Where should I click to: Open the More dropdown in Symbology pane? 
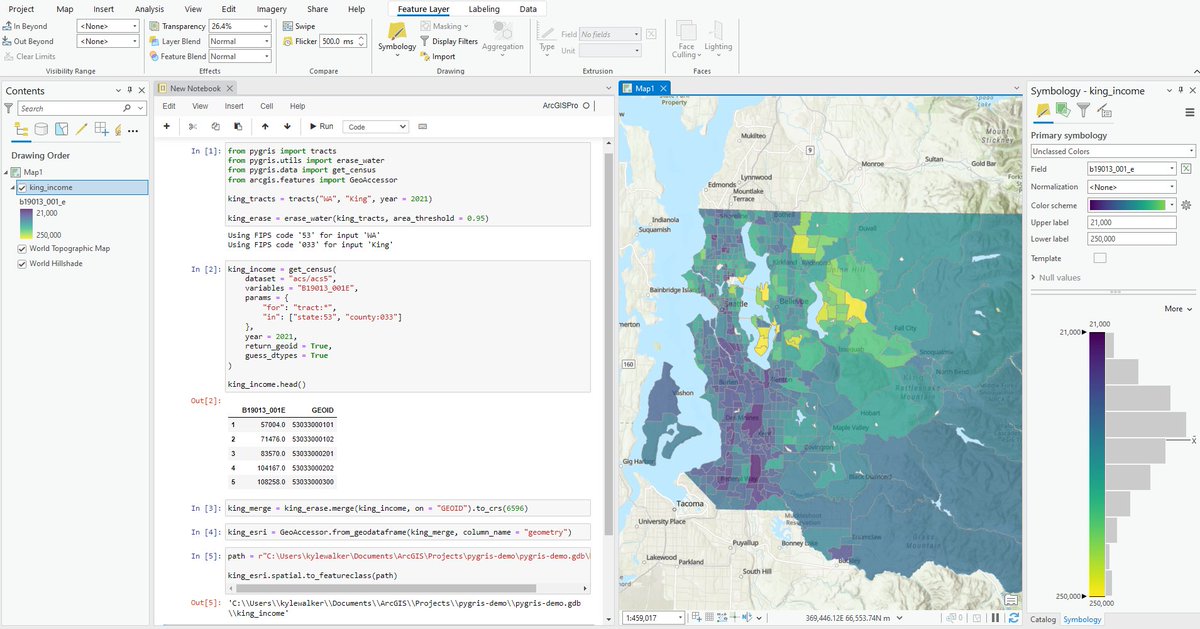coord(1178,309)
